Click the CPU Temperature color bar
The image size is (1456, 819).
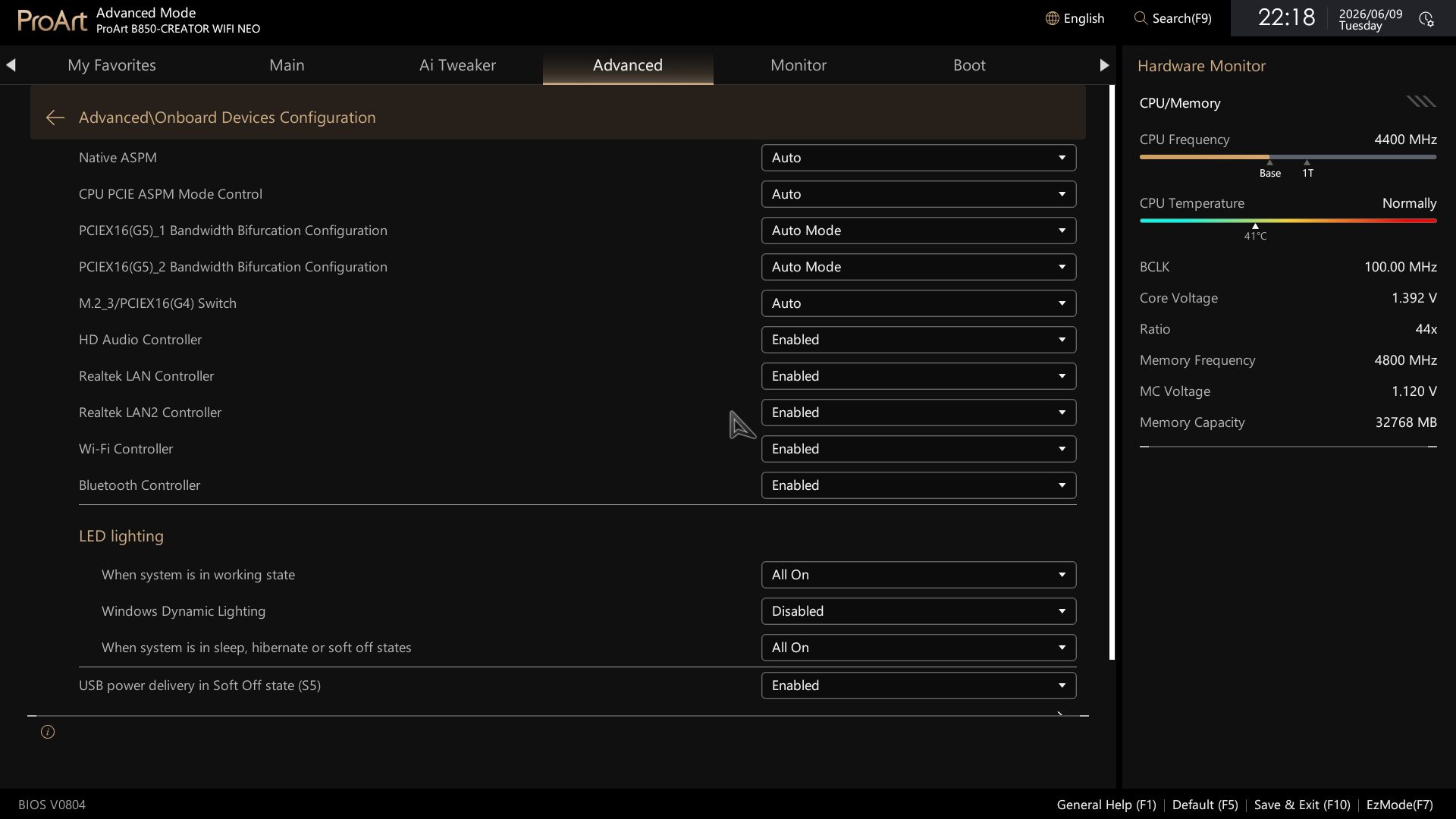click(x=1288, y=221)
